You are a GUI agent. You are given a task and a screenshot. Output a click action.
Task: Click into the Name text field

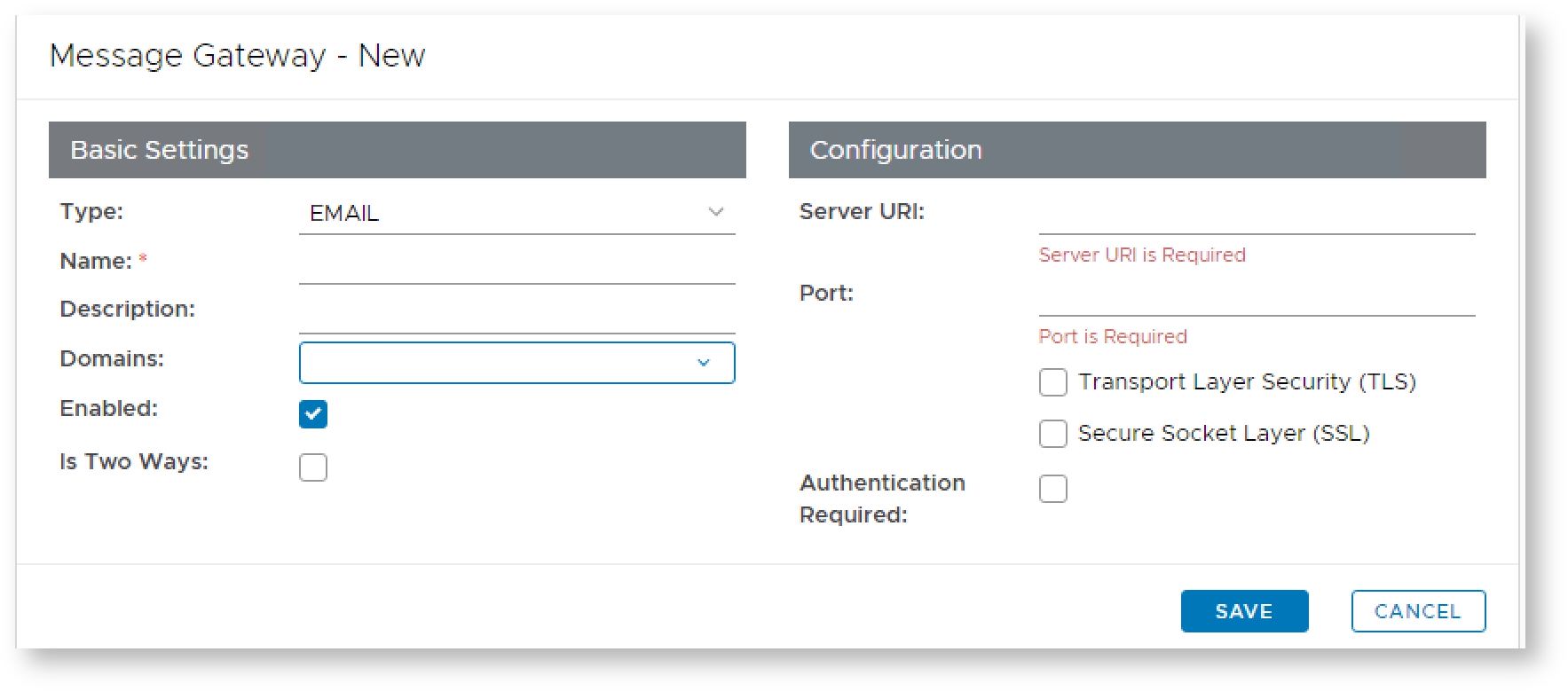tap(516, 265)
